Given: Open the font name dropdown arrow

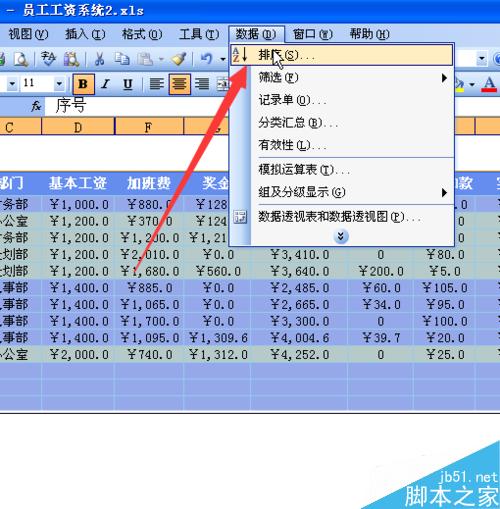Looking at the screenshot, I should pyautogui.click(x=12, y=83).
